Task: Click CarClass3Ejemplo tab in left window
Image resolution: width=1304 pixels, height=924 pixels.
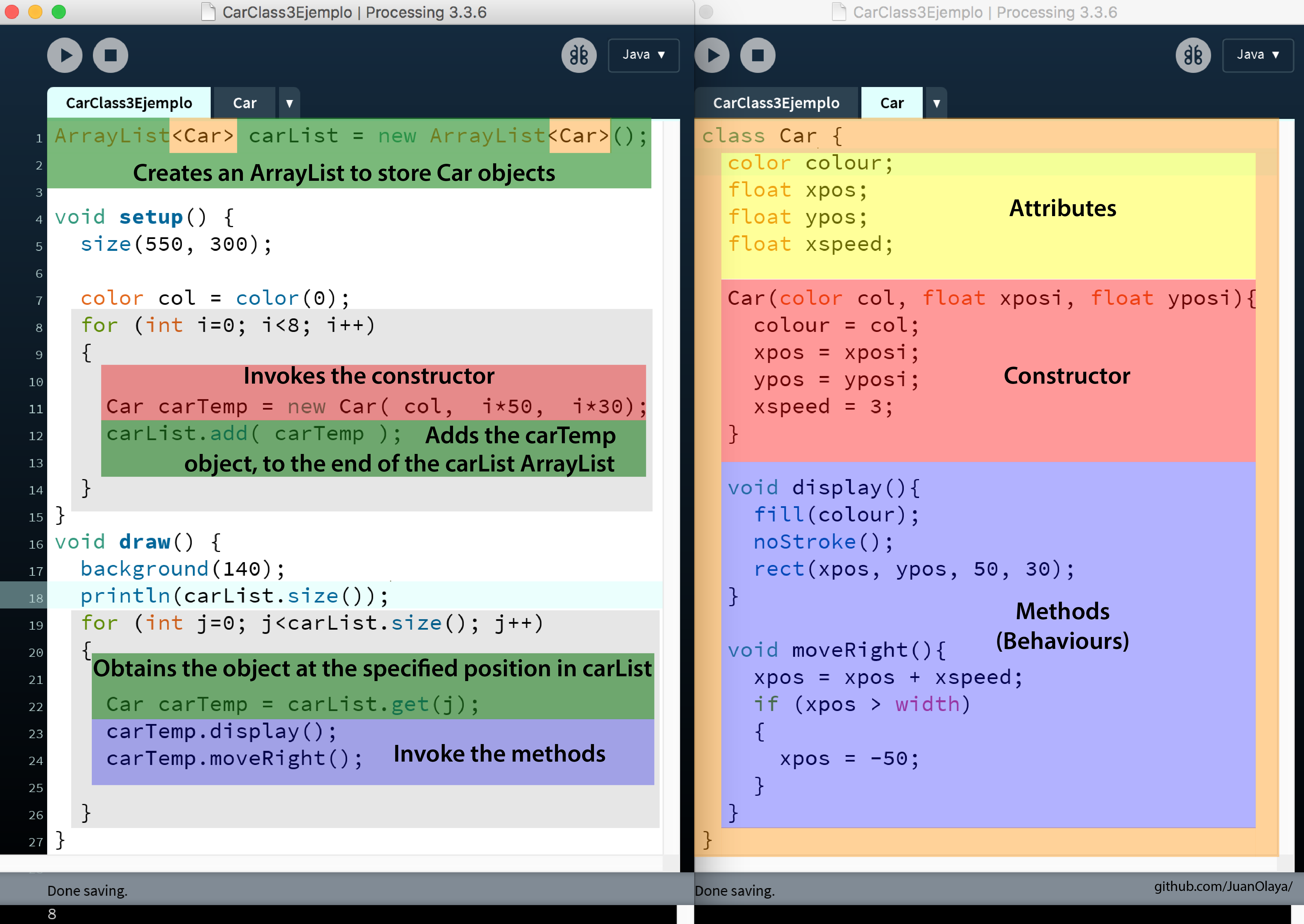Action: (129, 103)
